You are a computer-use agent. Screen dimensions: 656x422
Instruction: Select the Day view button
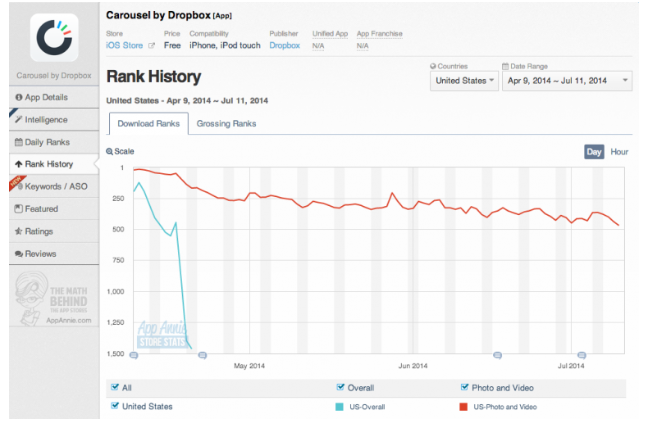pyautogui.click(x=594, y=152)
